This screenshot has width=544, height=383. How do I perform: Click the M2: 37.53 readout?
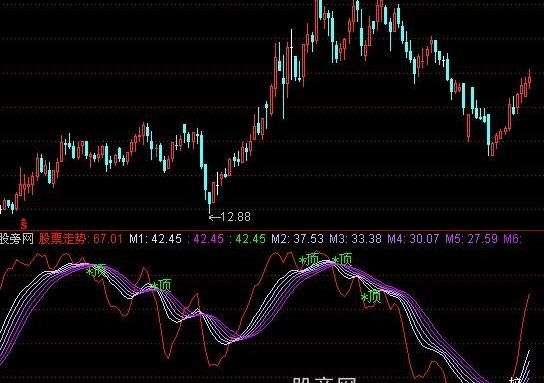[297, 239]
